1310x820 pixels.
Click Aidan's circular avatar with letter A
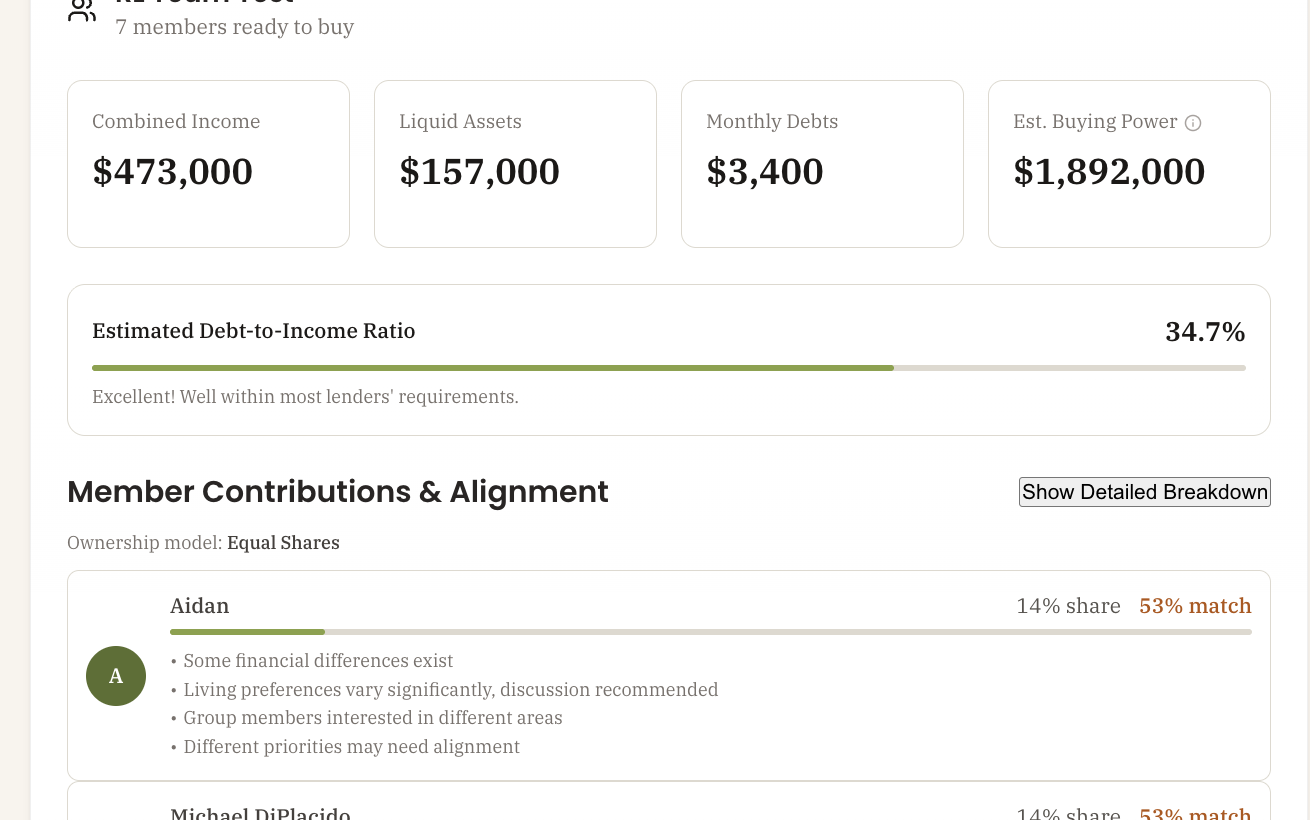point(116,676)
